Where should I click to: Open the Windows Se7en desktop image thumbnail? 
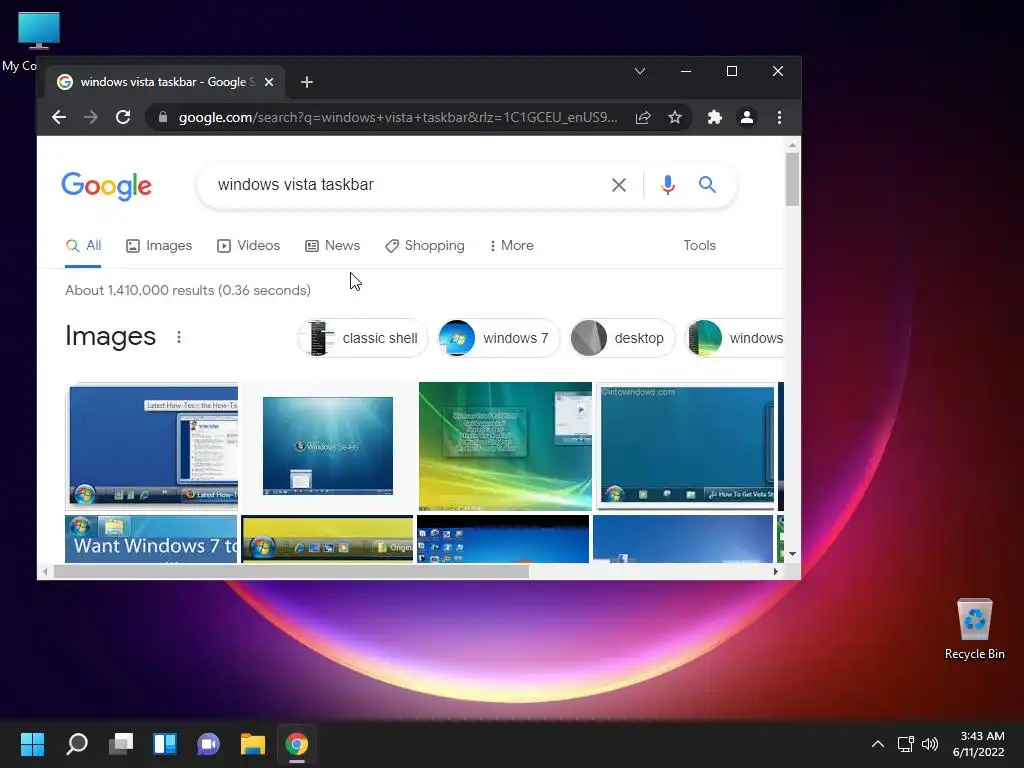pos(328,446)
